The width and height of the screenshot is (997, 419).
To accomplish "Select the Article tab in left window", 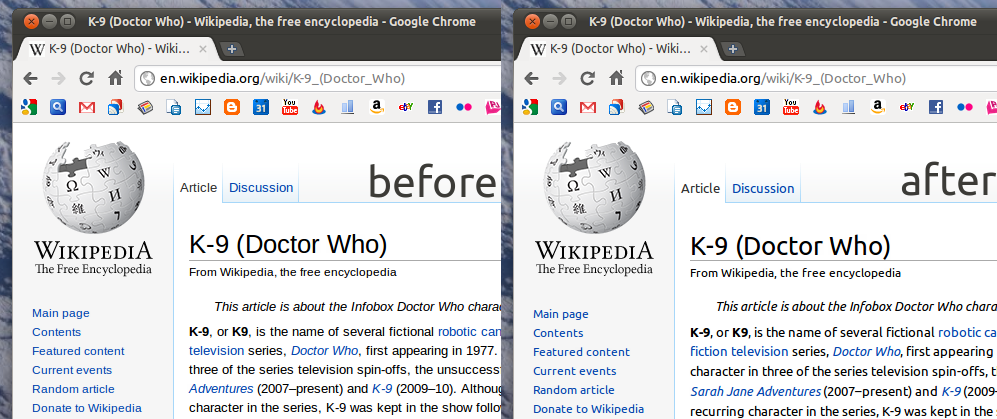I will 198,188.
